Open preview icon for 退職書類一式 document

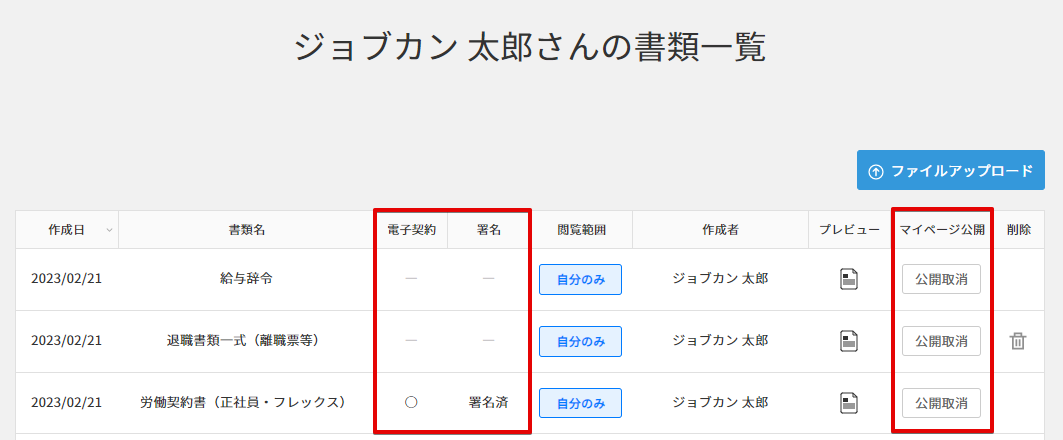point(848,341)
